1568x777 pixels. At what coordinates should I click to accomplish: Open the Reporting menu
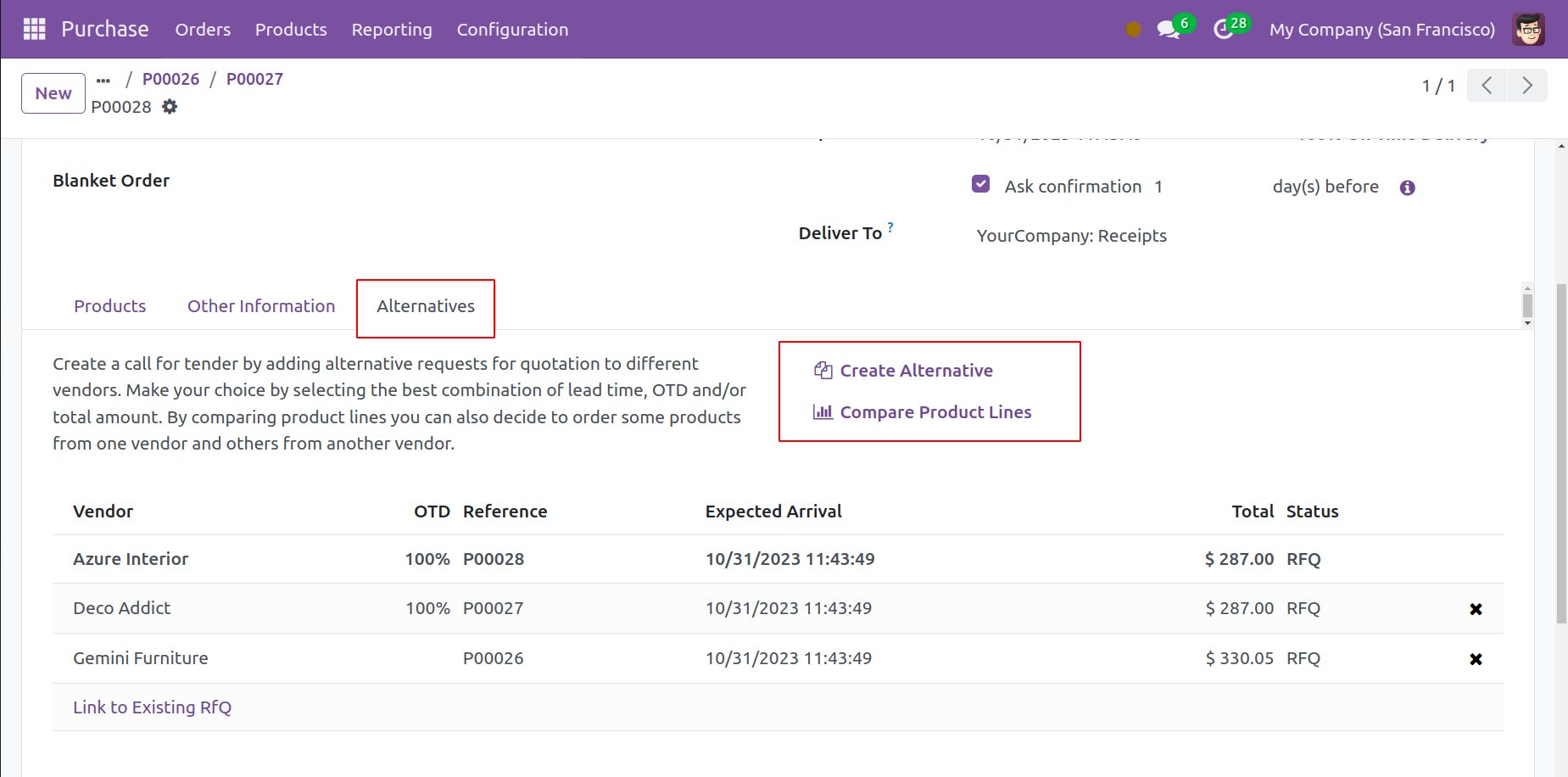point(392,30)
